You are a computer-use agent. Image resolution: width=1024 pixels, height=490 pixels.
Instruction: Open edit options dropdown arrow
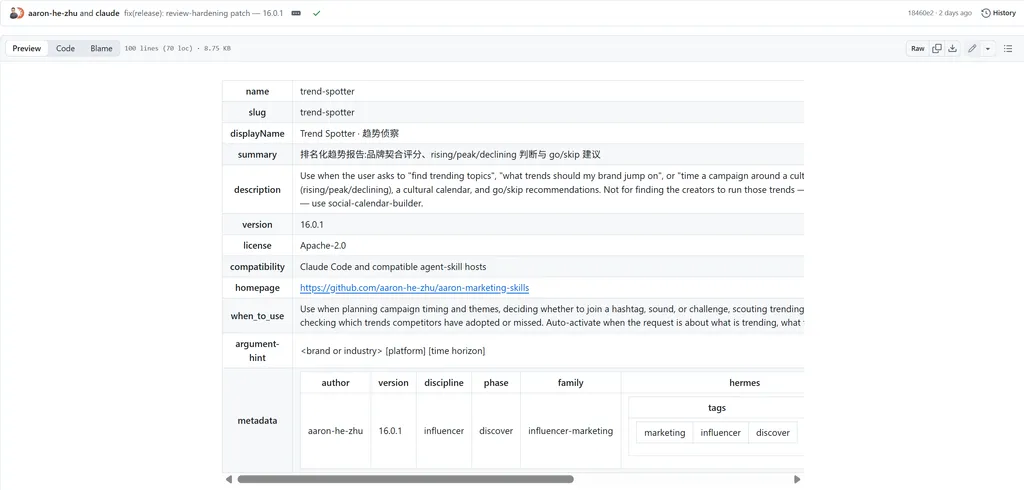pos(987,48)
